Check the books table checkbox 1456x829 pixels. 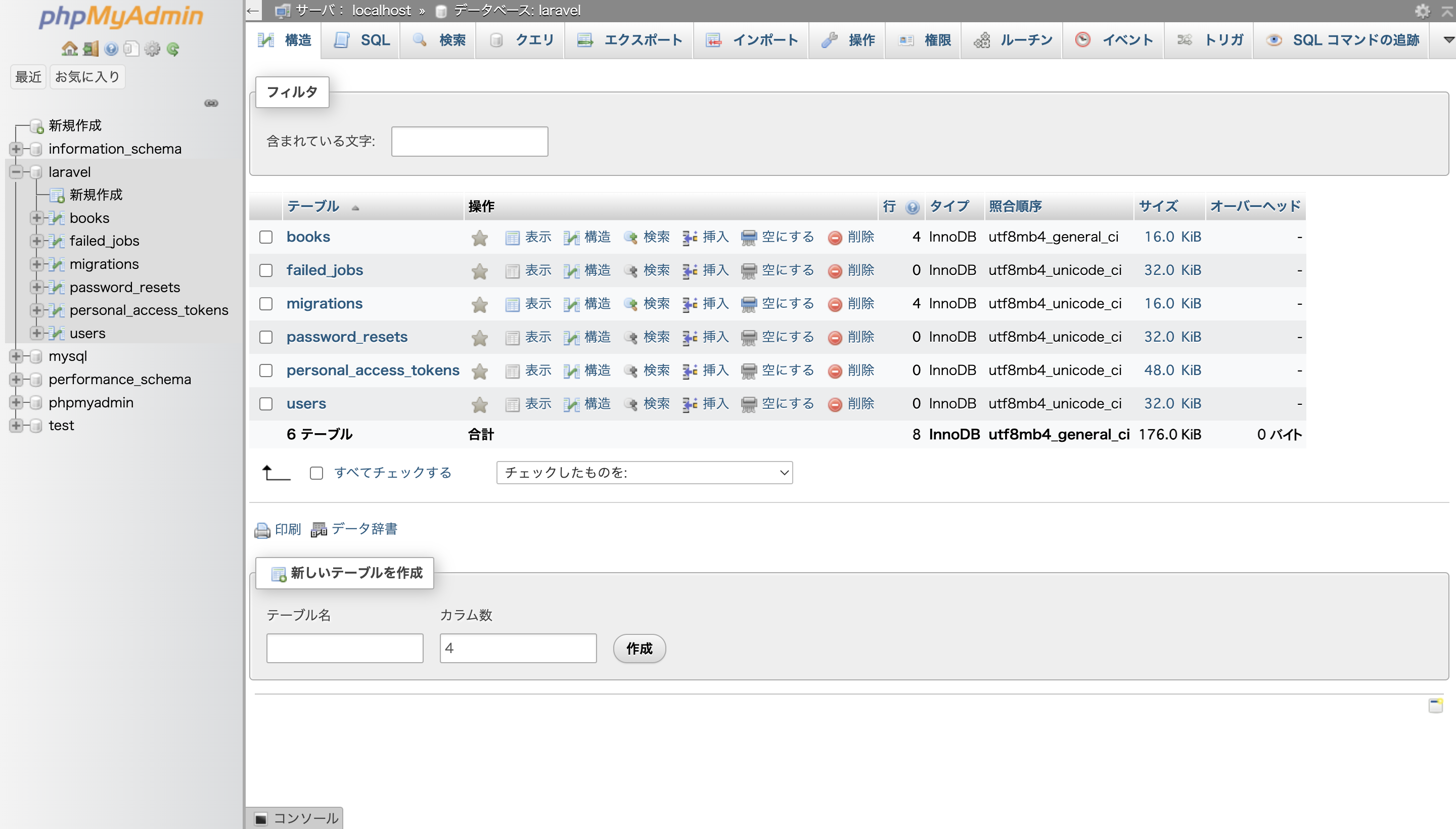pyautogui.click(x=266, y=237)
